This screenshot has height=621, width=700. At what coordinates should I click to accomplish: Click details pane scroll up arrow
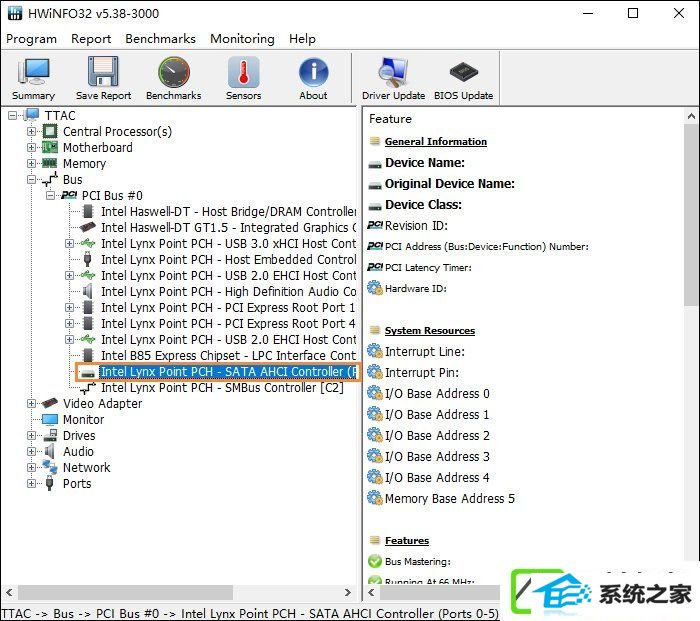[691, 117]
